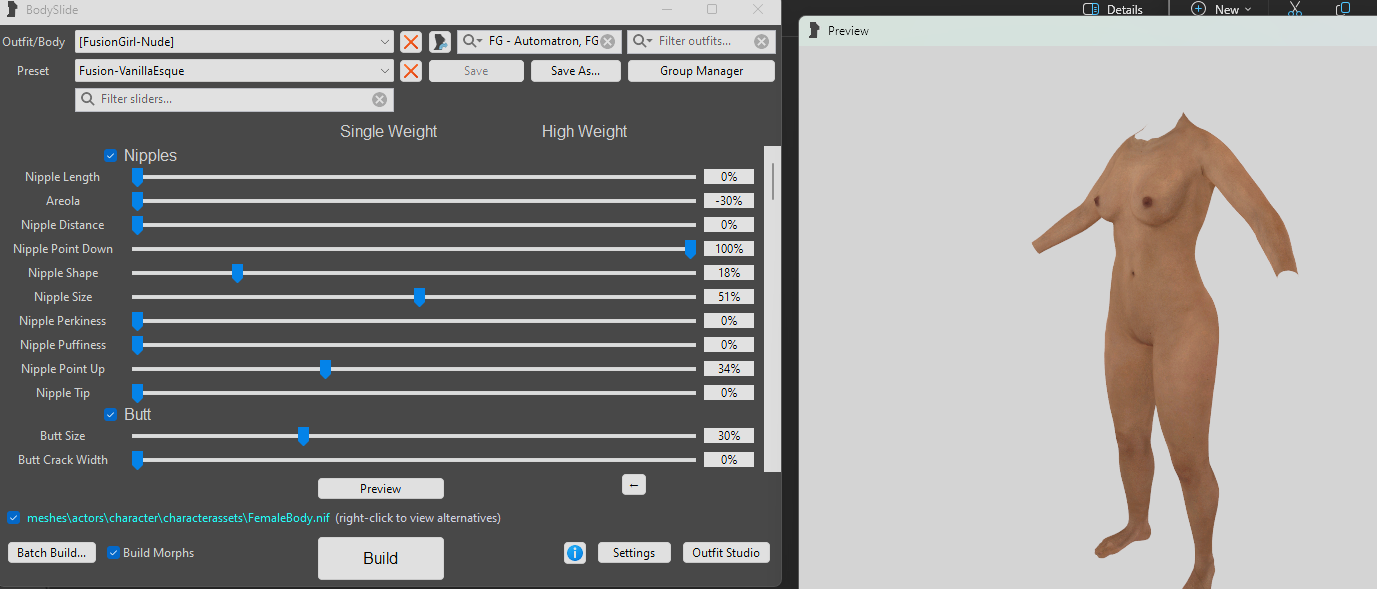Image resolution: width=1377 pixels, height=589 pixels.
Task: Click the large Build button
Action: (381, 558)
